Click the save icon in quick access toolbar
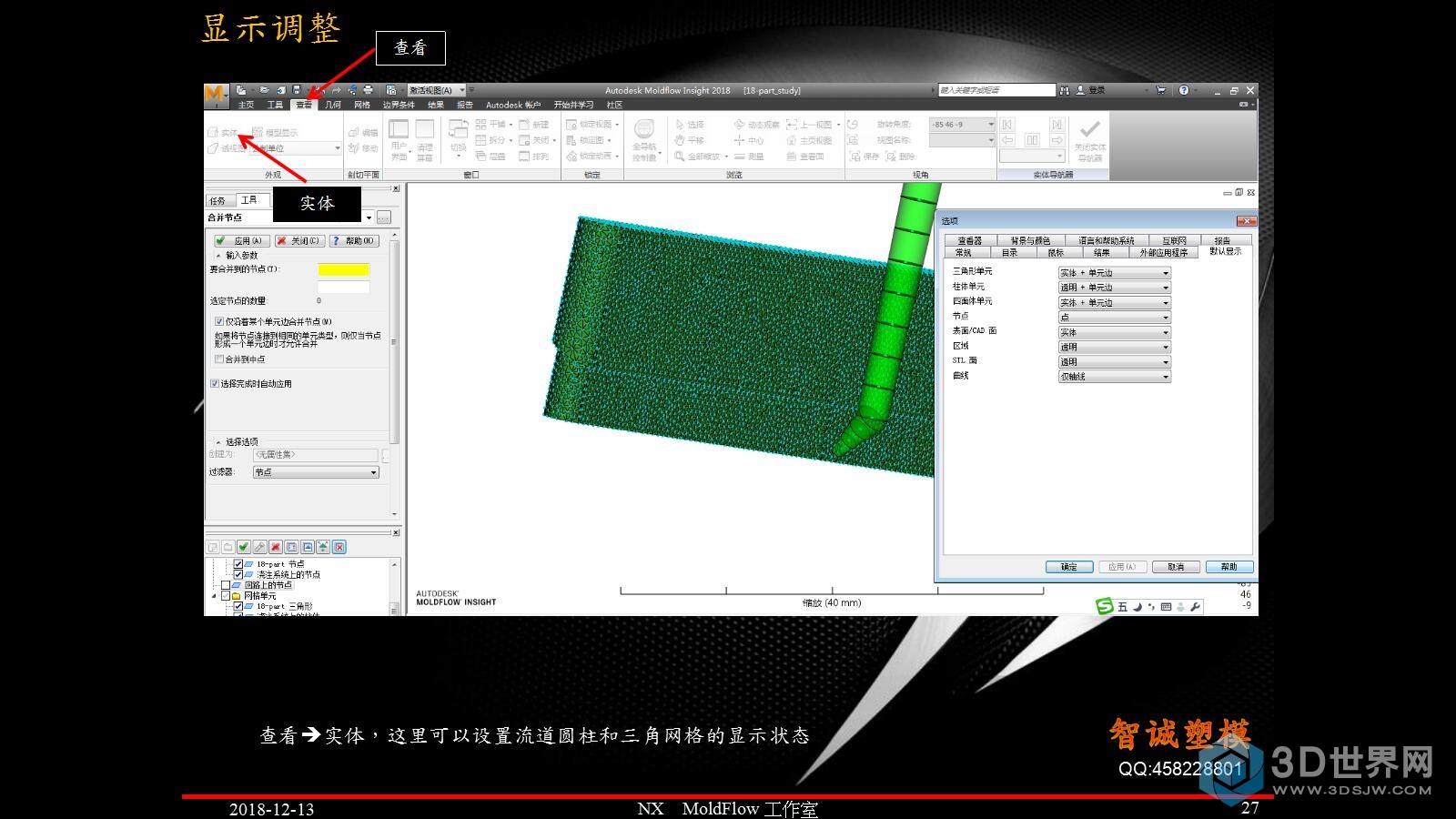The image size is (1456, 819). (297, 90)
